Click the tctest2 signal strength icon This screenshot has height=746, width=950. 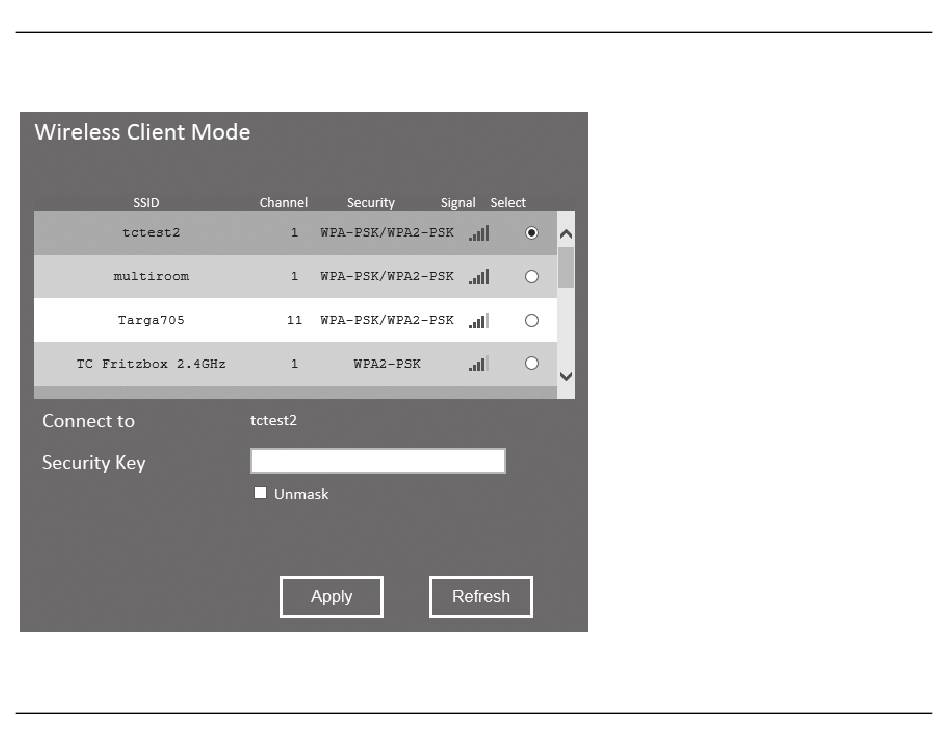[479, 233]
